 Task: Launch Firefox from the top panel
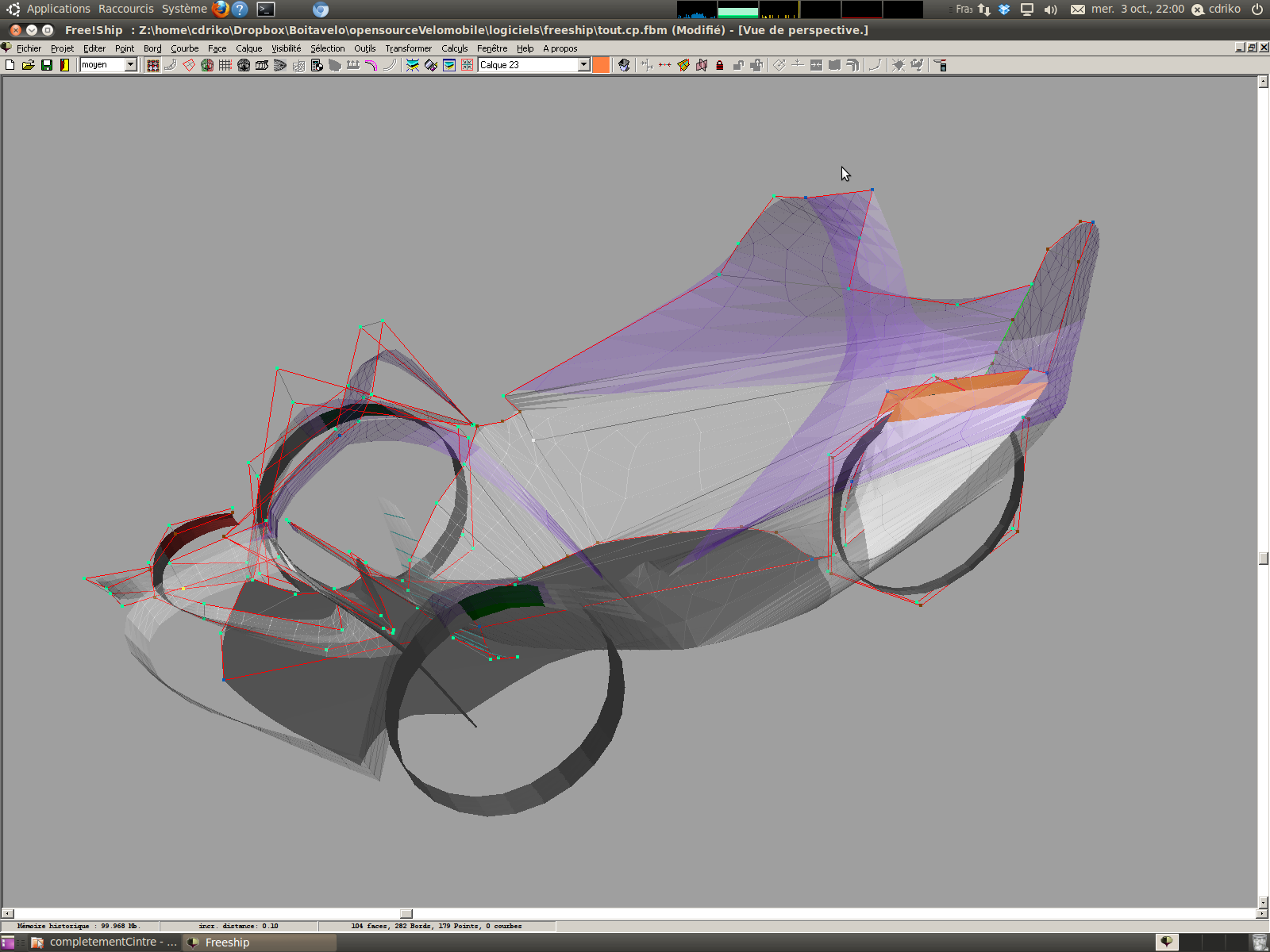221,10
